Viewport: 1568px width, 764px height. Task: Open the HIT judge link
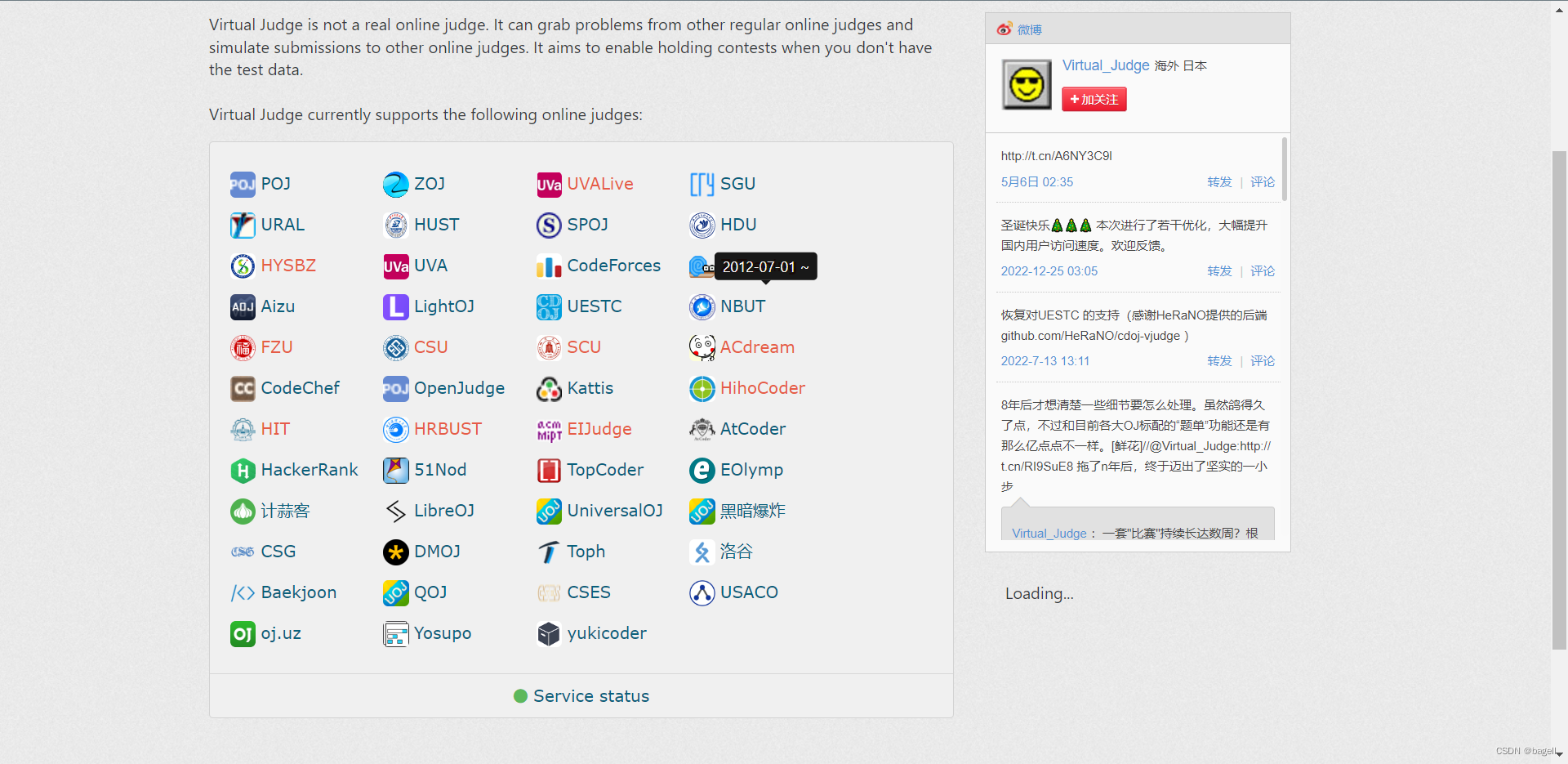275,429
